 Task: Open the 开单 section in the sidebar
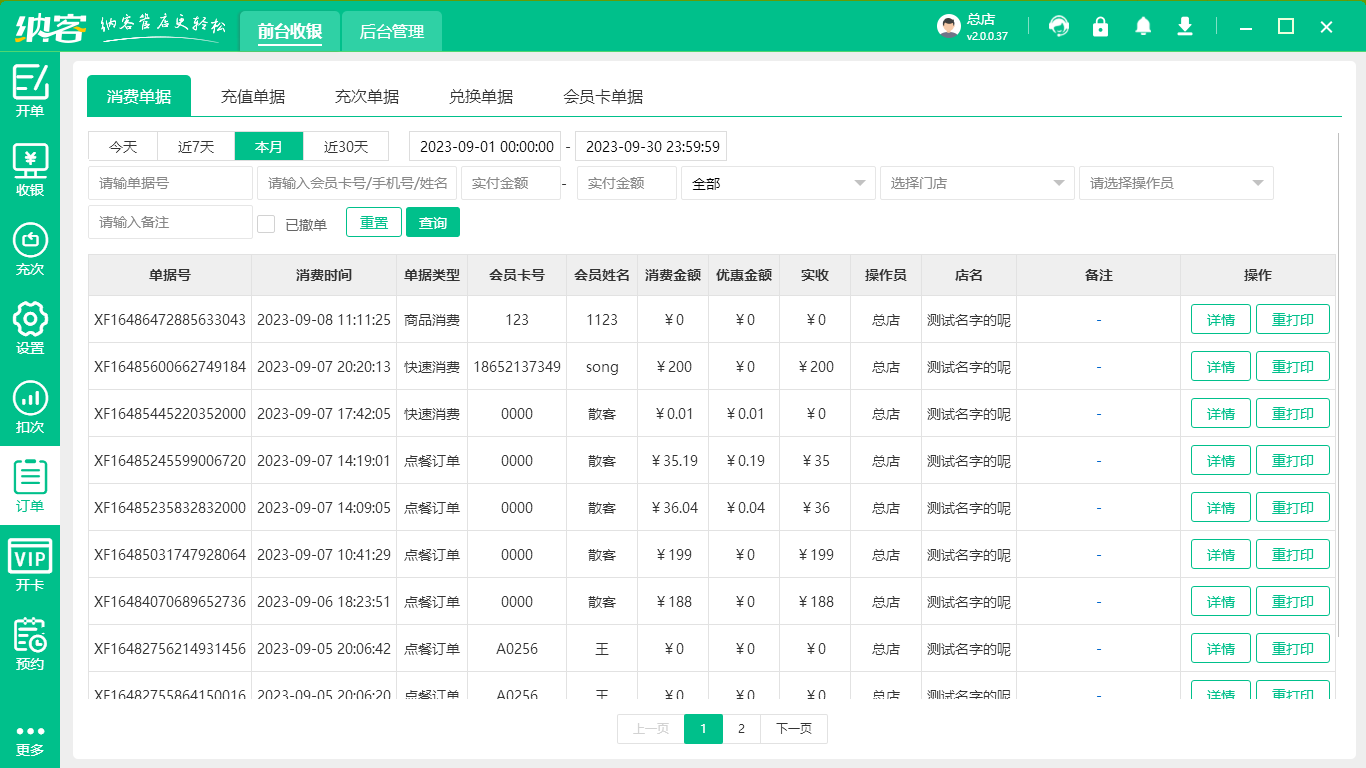tap(30, 90)
